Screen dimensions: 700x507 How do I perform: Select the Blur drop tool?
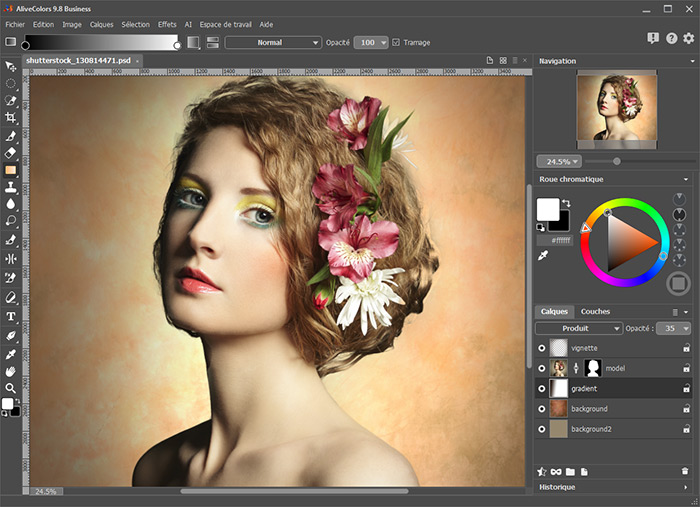tap(10, 204)
